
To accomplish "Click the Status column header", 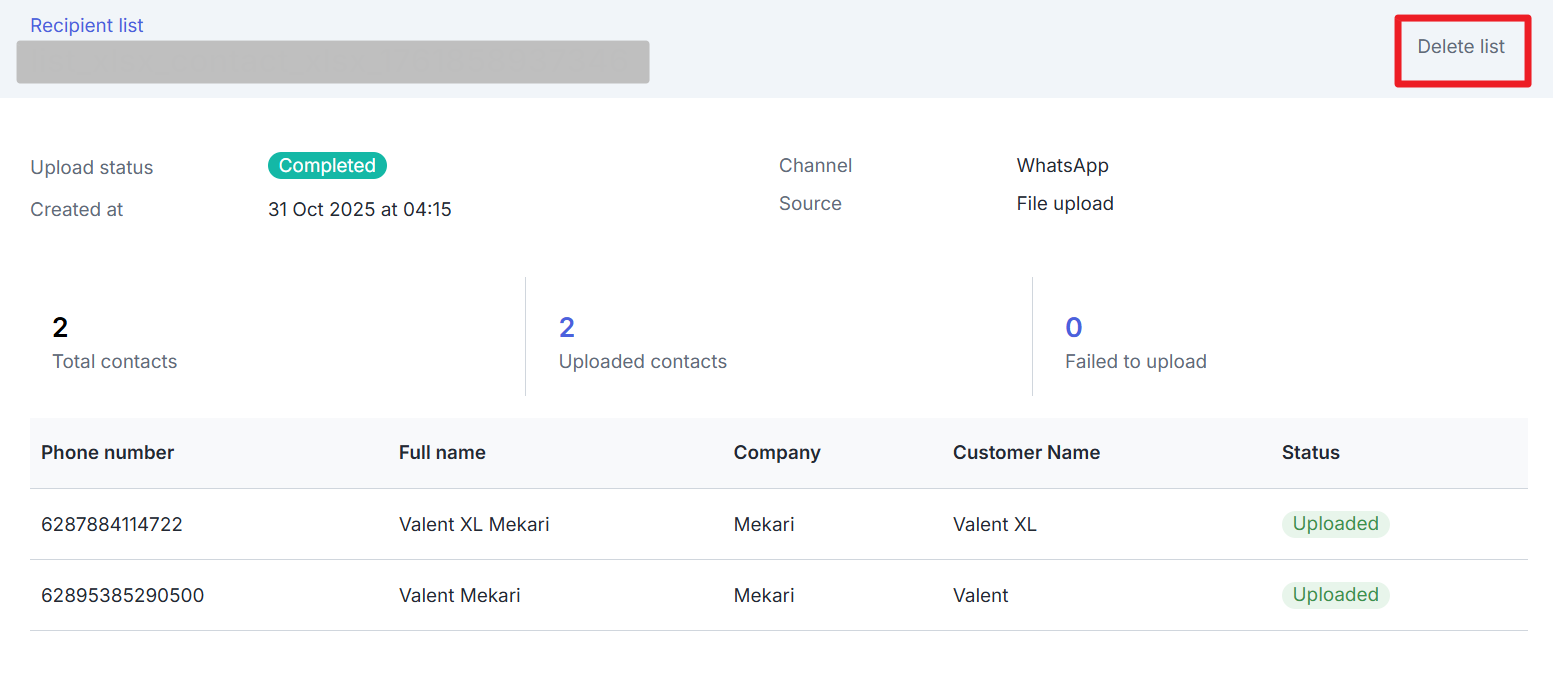I will tap(1310, 453).
